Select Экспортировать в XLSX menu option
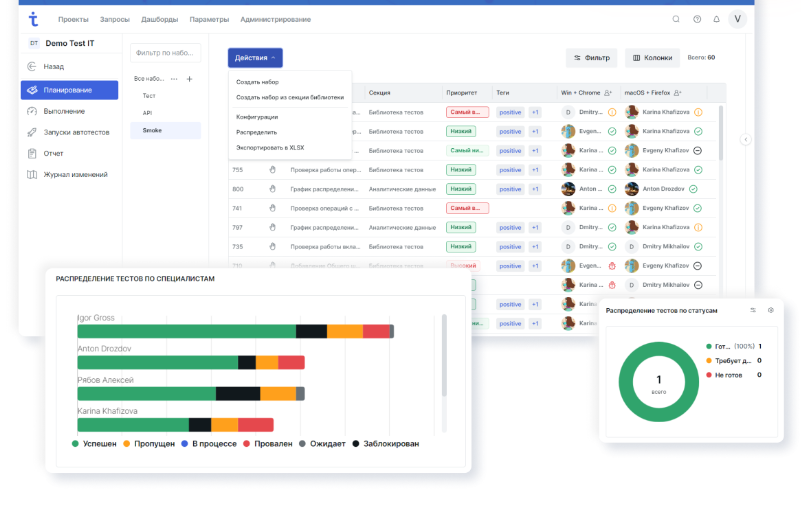Screen dimensions: 801x518 (270, 147)
